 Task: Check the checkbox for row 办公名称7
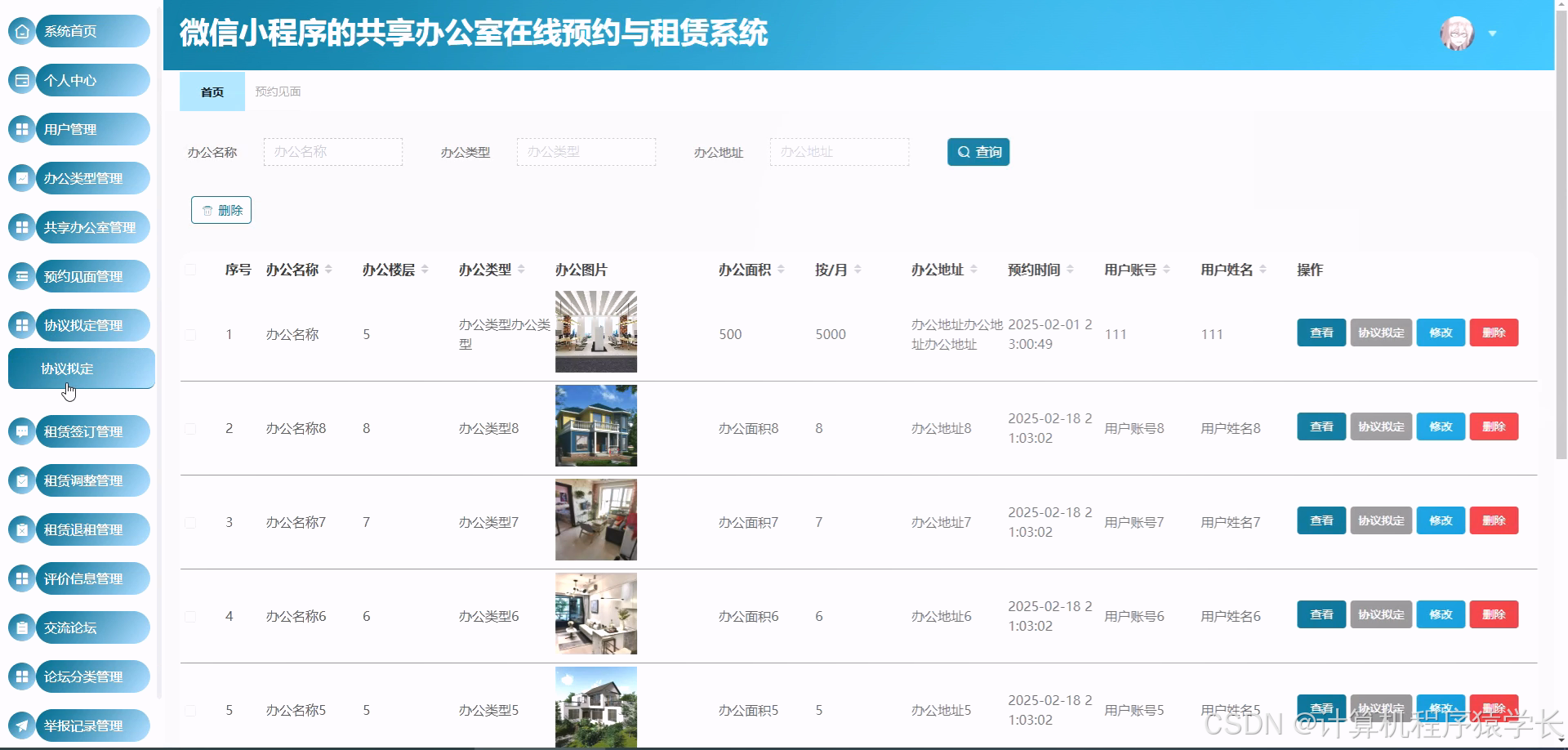(x=191, y=521)
